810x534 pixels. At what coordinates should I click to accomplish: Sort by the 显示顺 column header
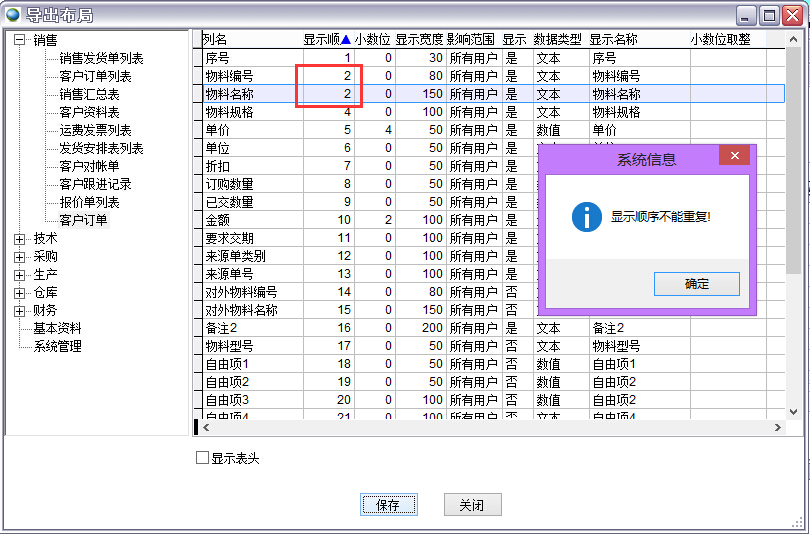click(x=326, y=40)
